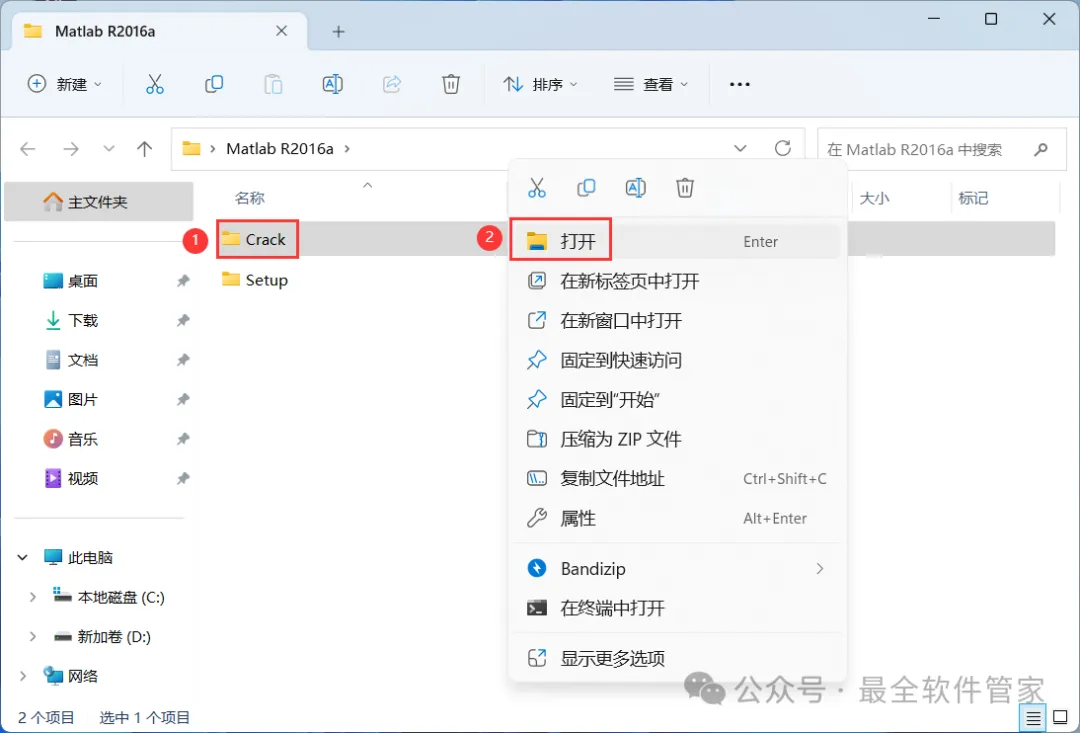Screen dimensions: 1080x733
Task: Expand the address bar history dropdown
Action: 740,149
